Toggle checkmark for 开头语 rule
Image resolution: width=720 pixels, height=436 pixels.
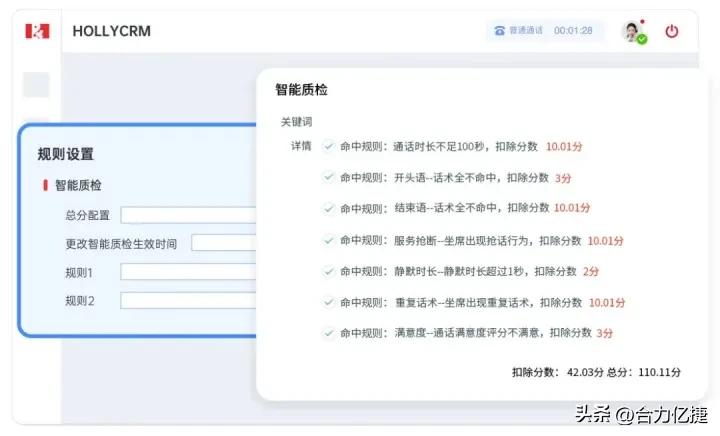(x=328, y=177)
